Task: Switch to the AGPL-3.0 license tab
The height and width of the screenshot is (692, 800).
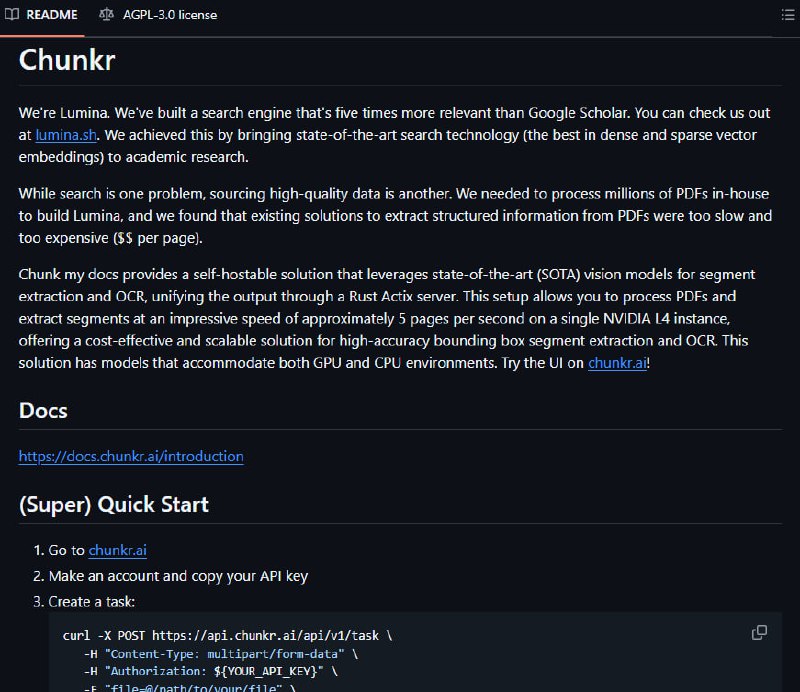Action: tap(159, 15)
